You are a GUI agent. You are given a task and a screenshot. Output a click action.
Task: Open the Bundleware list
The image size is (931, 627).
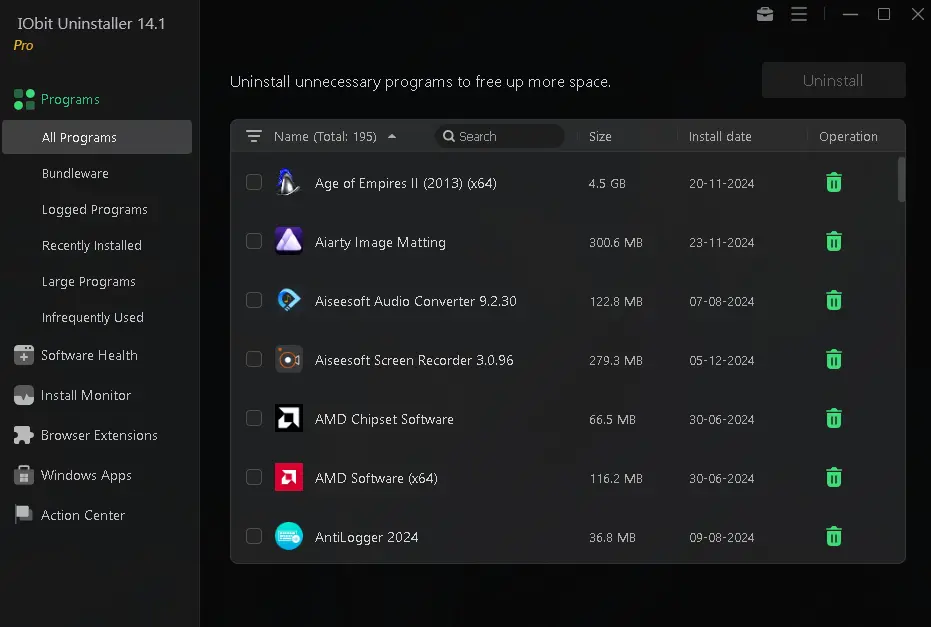click(x=75, y=174)
